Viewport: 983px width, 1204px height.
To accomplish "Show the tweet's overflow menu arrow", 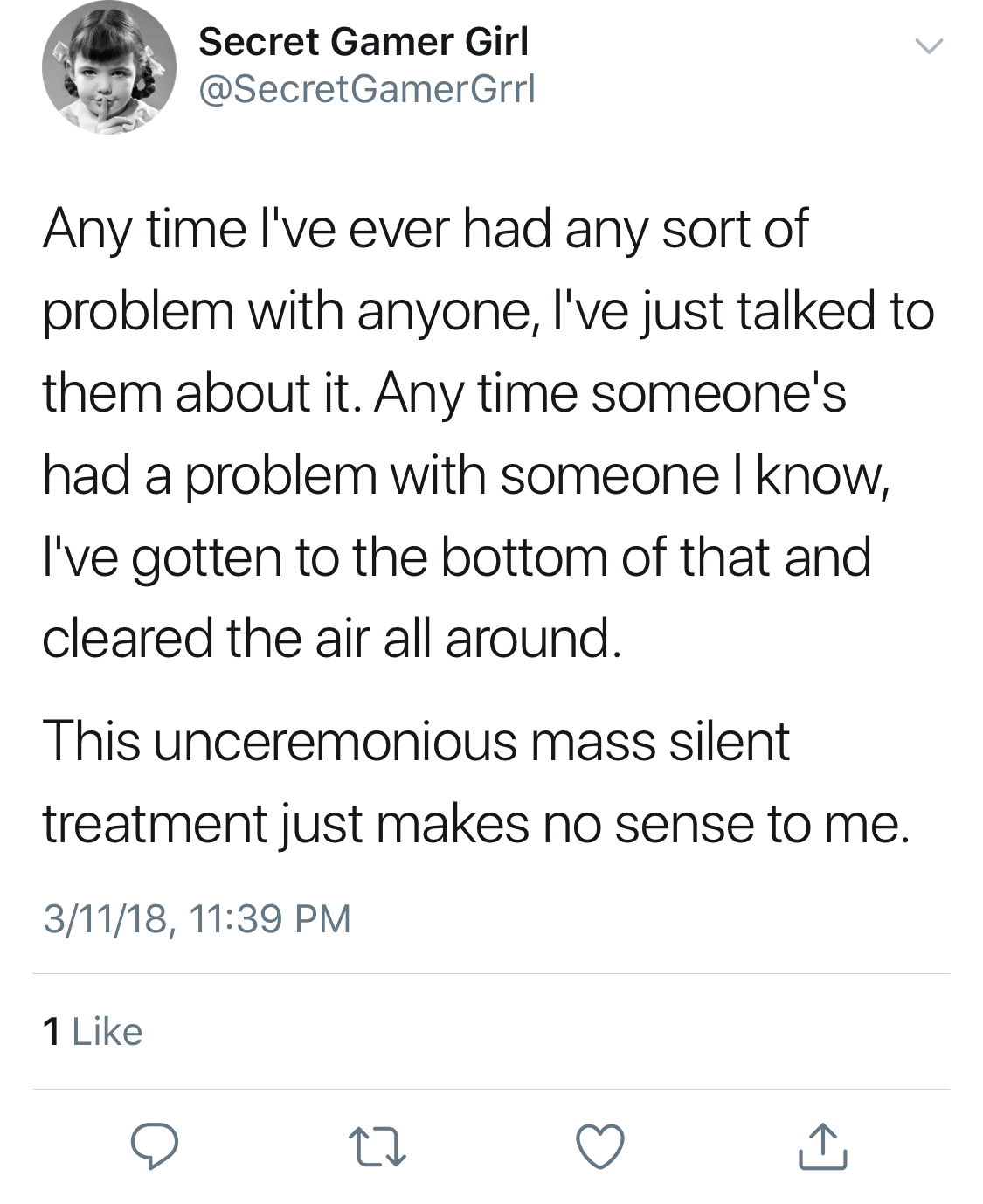I will pos(928,45).
